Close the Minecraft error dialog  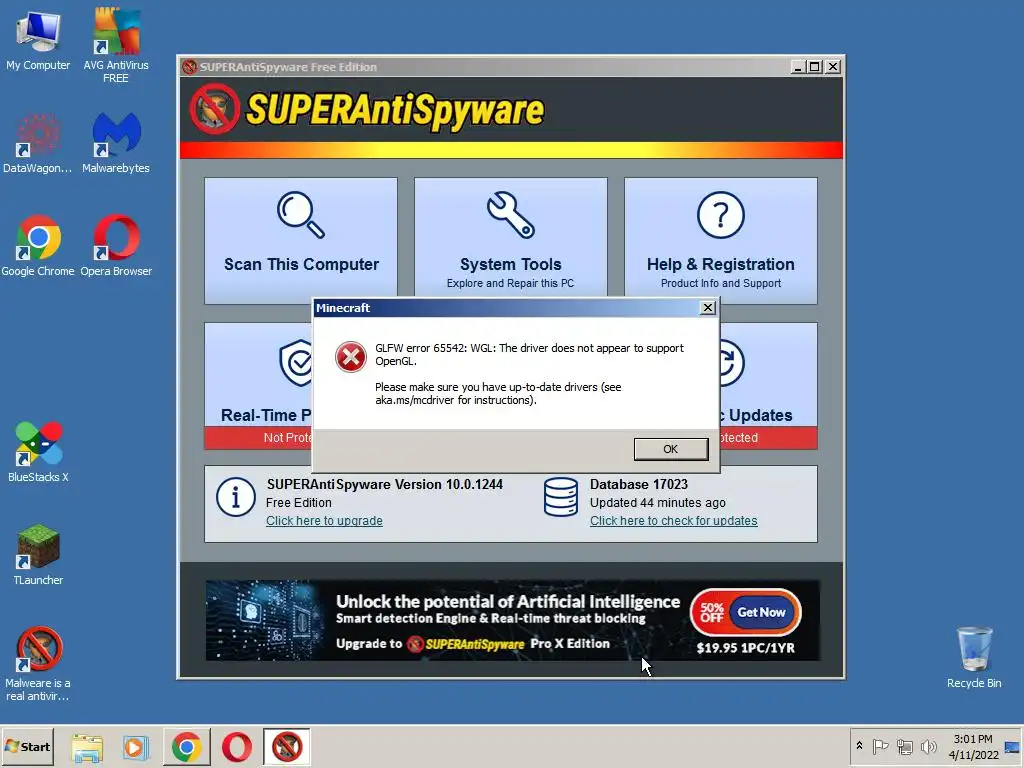click(707, 308)
